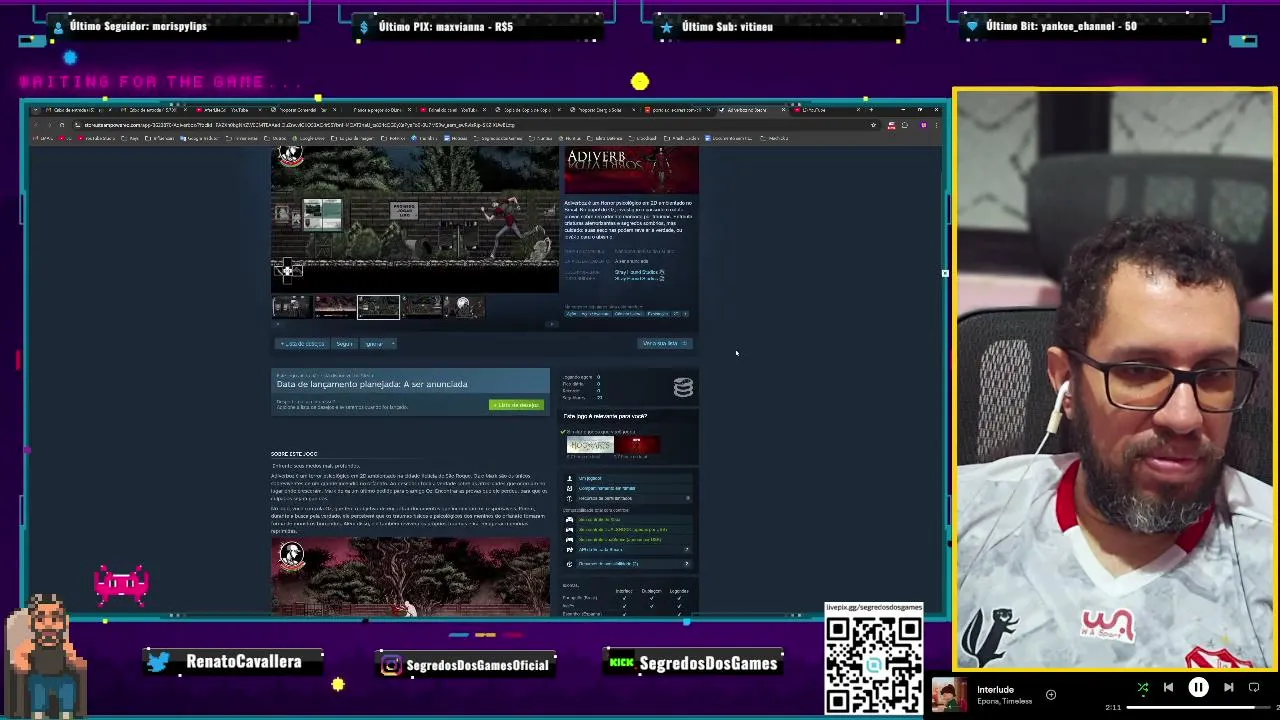Go to previous Spotify track
The image size is (1280, 720).
(x=1168, y=688)
